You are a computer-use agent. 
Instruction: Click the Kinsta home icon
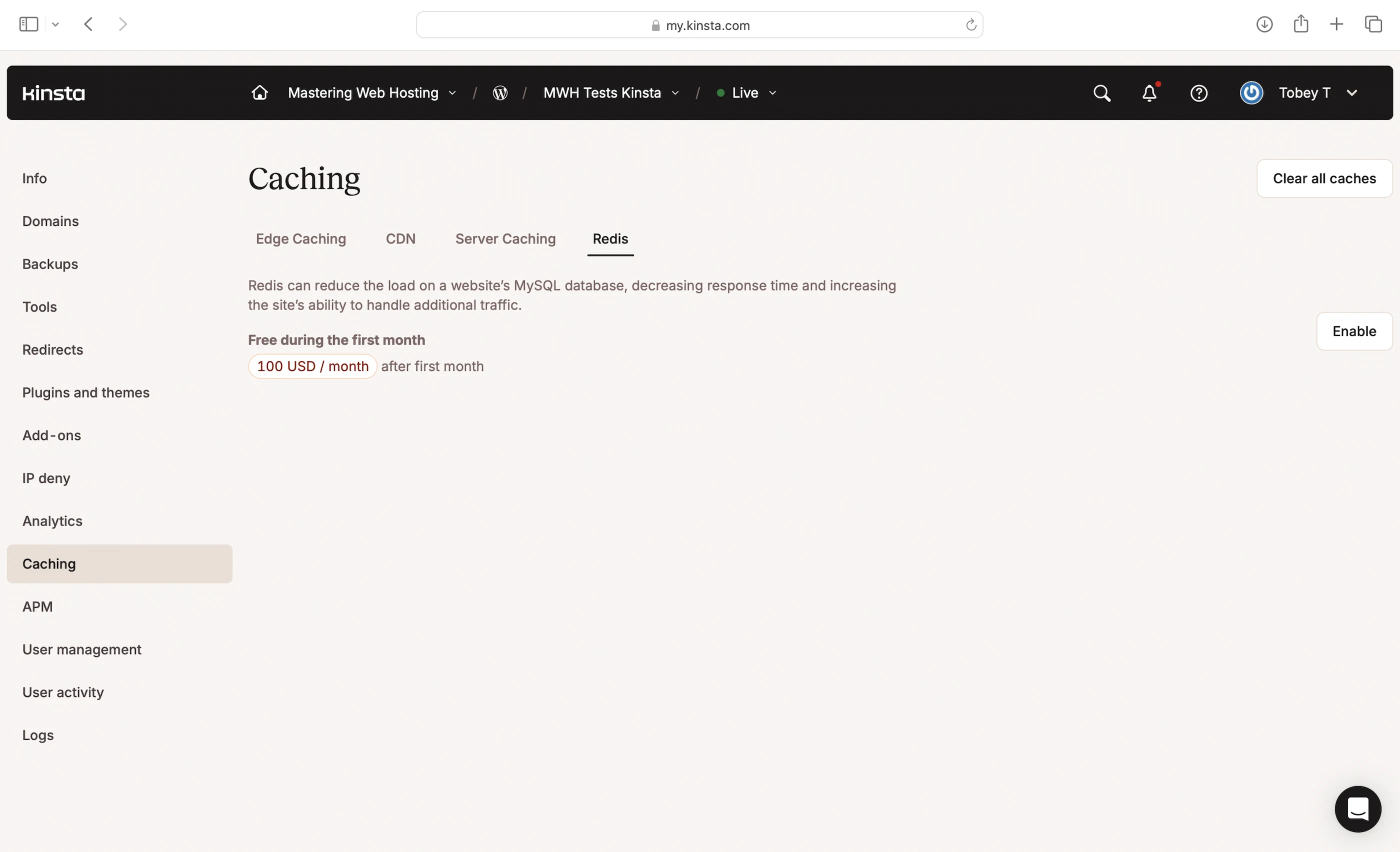(x=259, y=92)
